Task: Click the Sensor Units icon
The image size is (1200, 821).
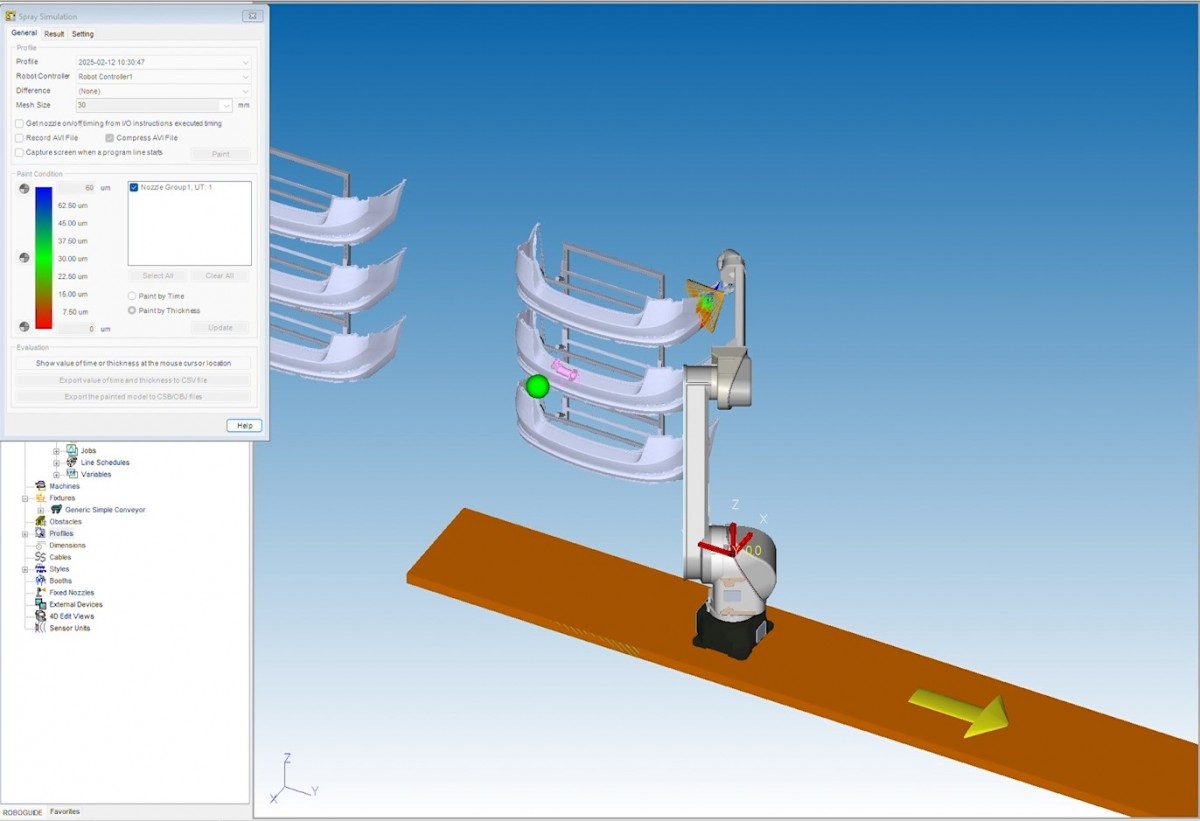Action: [x=41, y=628]
